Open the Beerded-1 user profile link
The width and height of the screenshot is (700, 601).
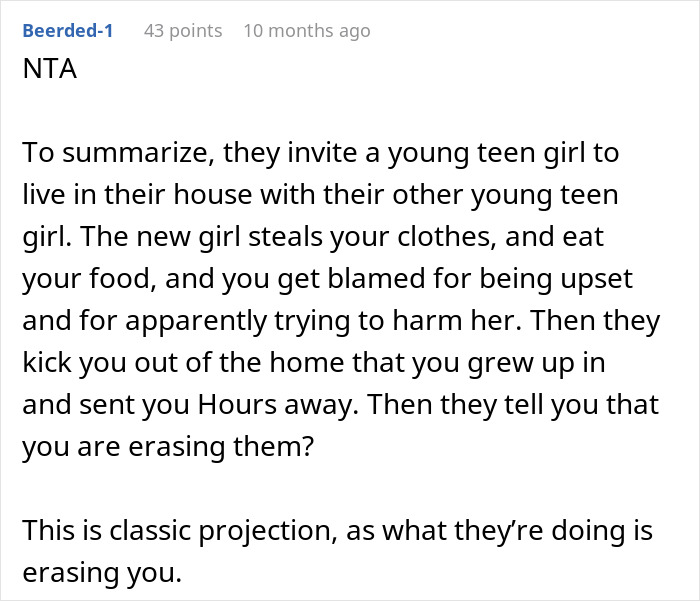[68, 31]
